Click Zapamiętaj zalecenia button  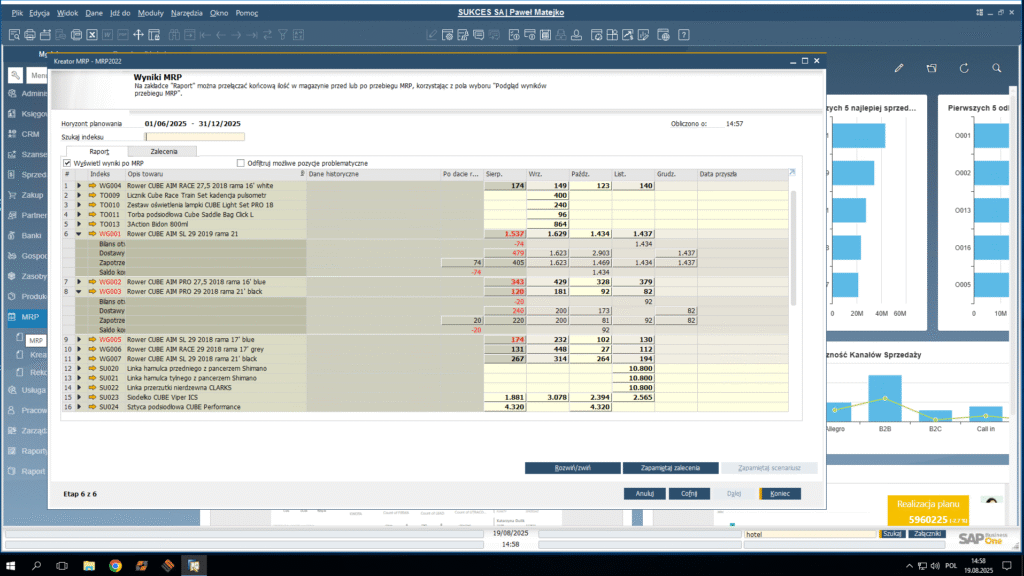pyautogui.click(x=670, y=468)
